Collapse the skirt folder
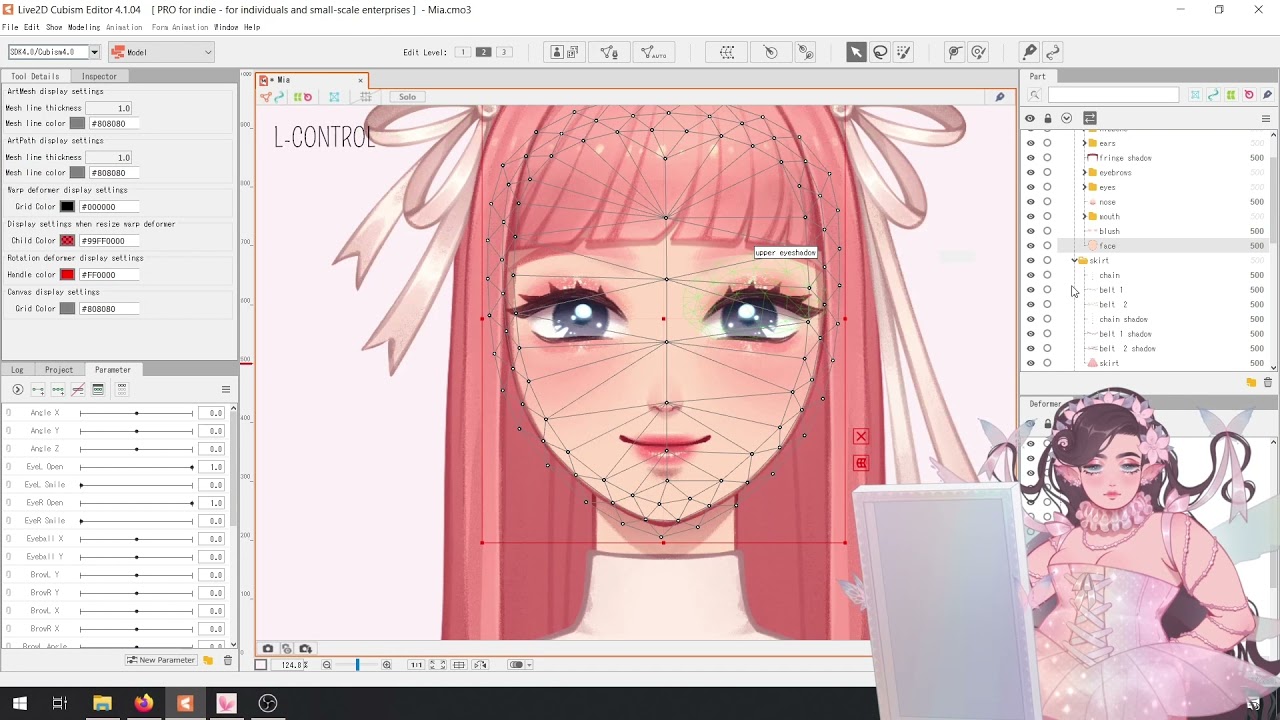1280x720 pixels. [x=1075, y=260]
